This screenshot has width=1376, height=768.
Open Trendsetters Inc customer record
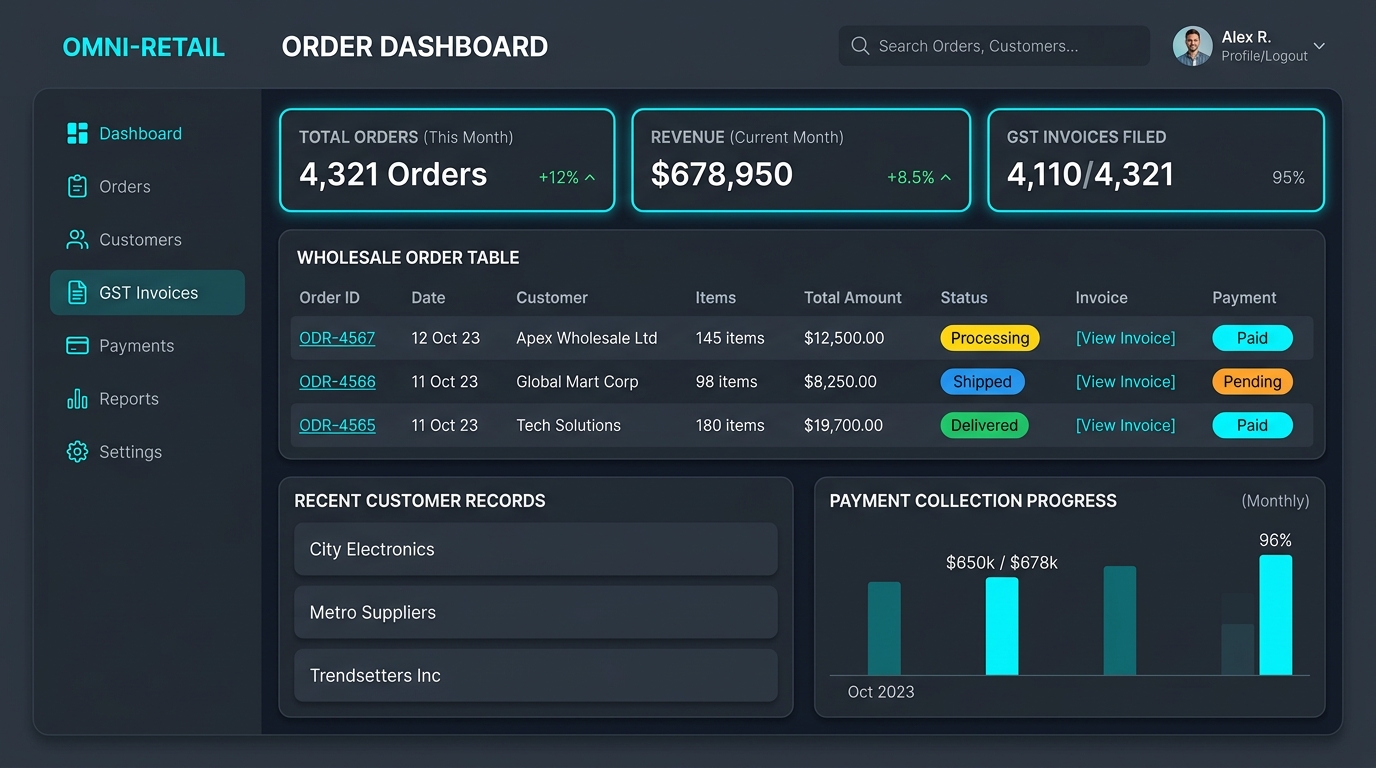pos(535,675)
